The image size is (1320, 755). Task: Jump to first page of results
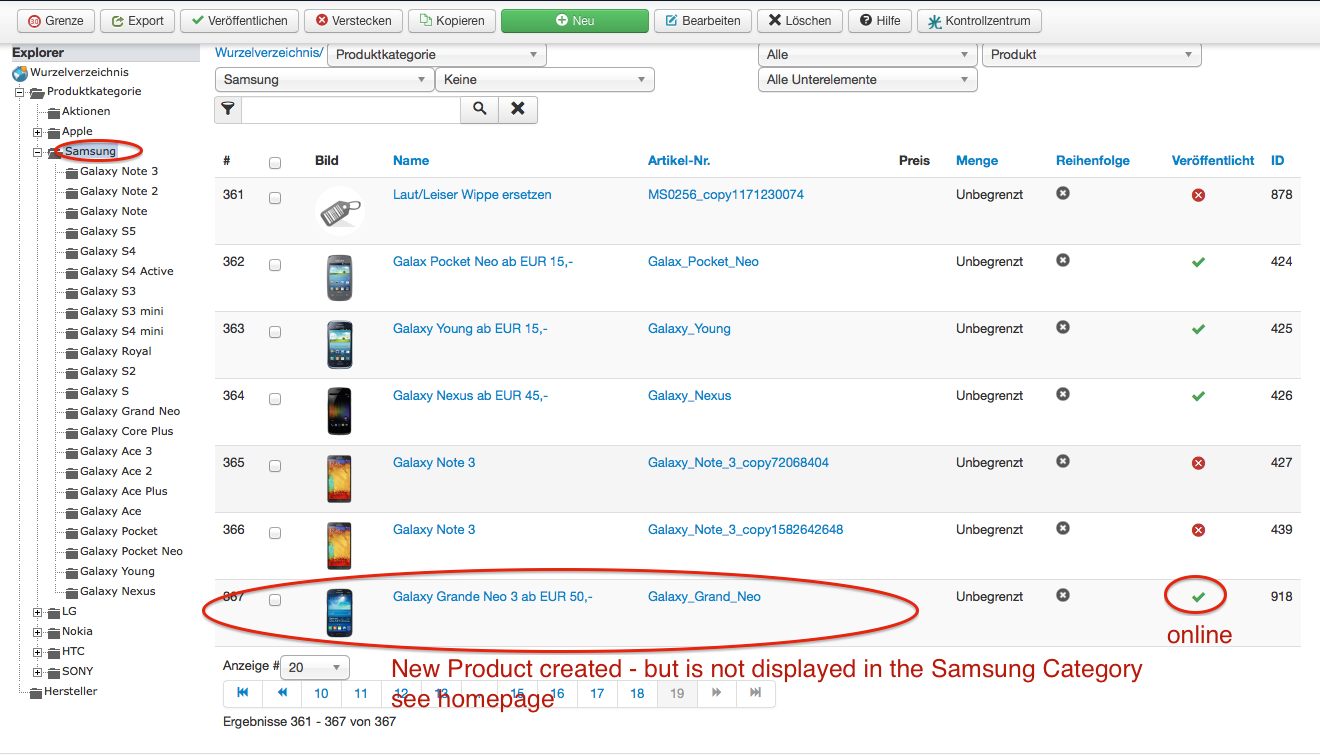click(x=242, y=693)
